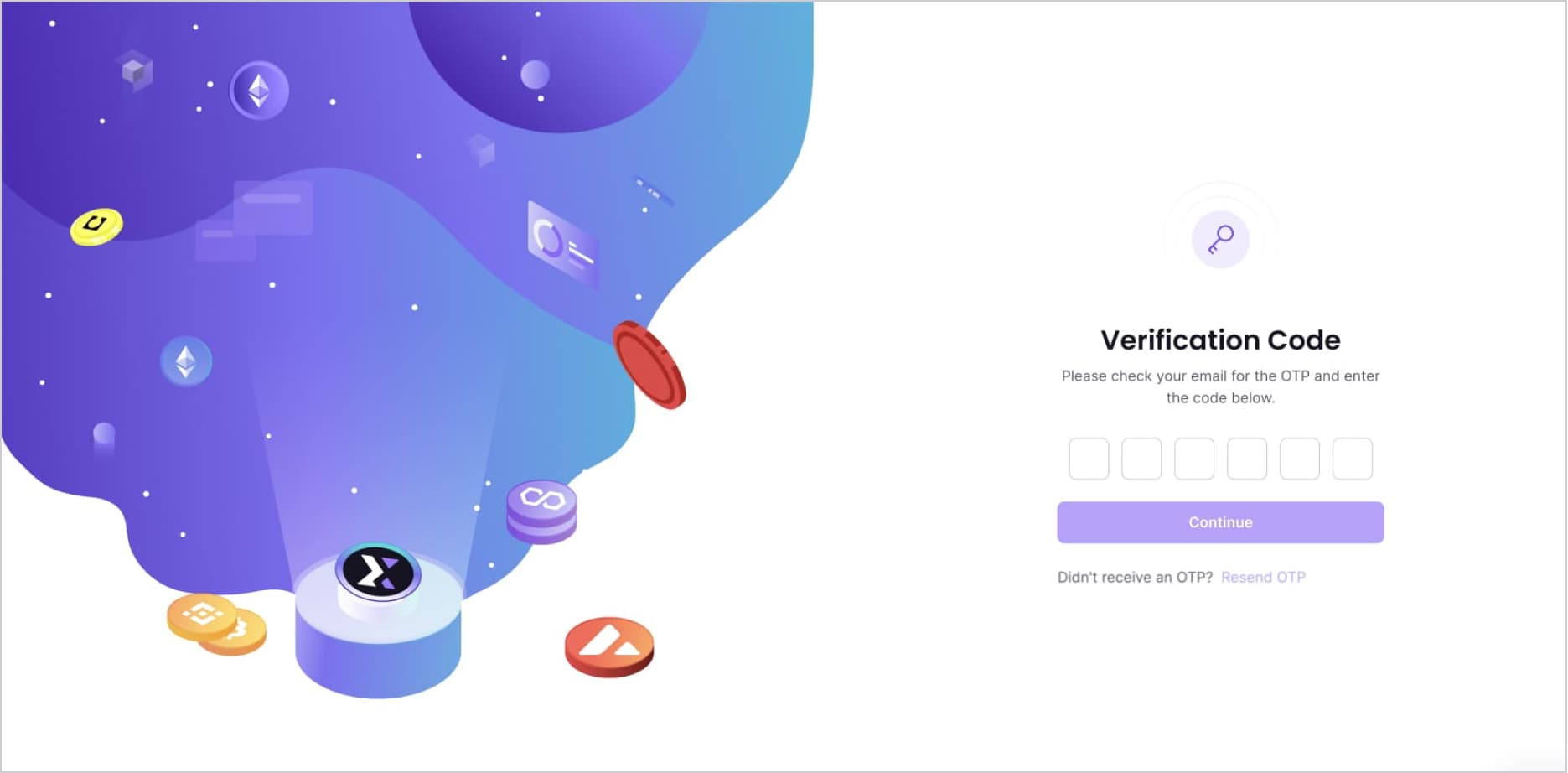Screen dimensions: 1568x773
Task: Click the red Avalanche coin
Action: point(609,647)
